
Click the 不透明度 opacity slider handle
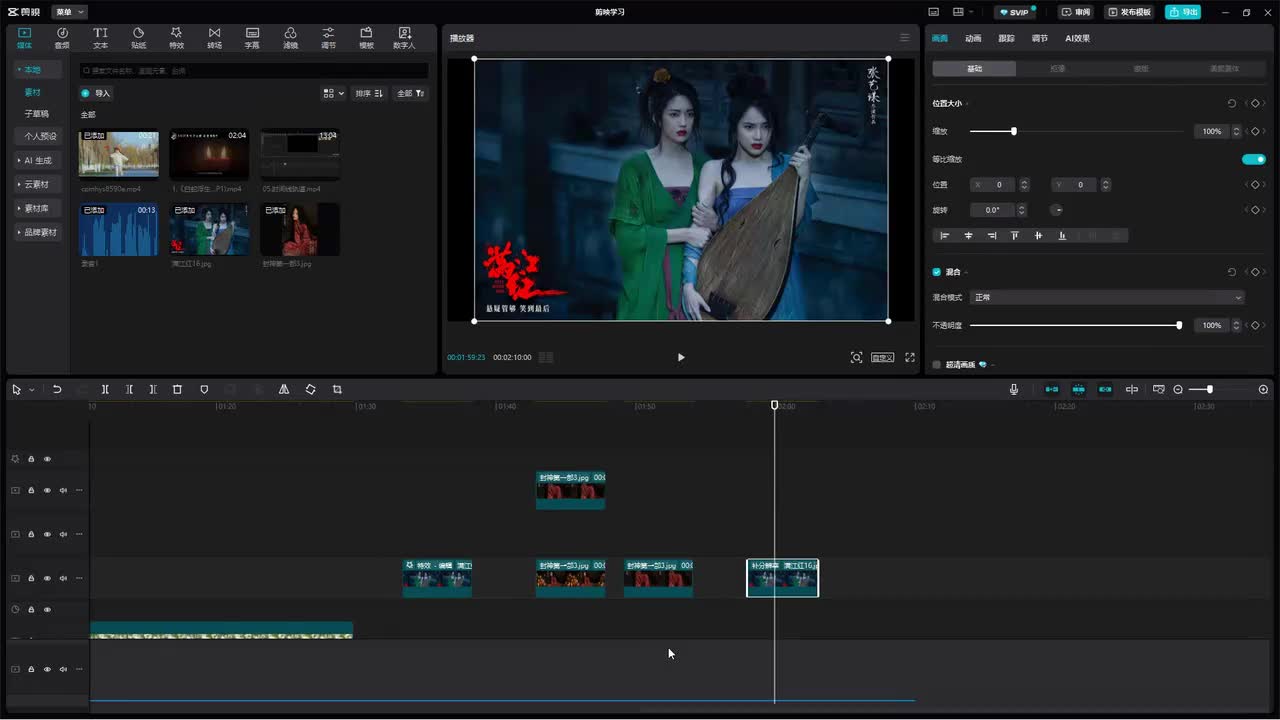point(1179,325)
